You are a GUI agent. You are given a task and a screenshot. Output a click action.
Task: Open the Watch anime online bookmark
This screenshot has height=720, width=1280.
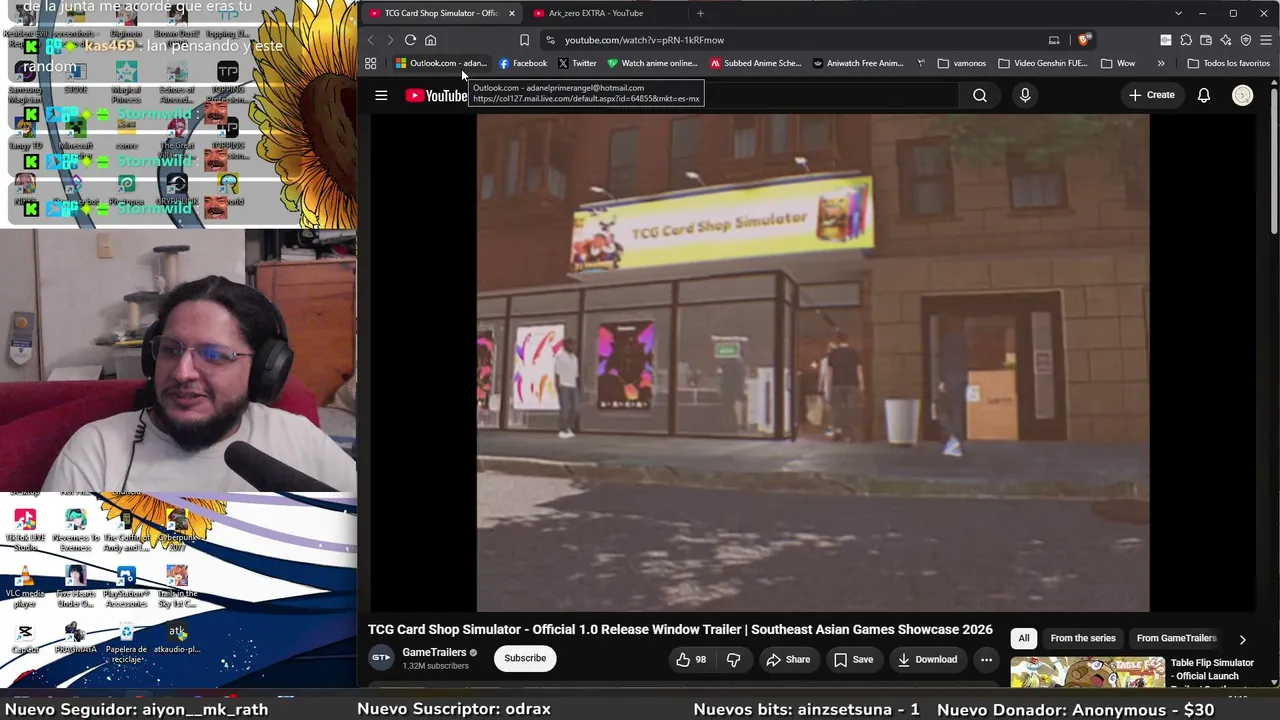(x=653, y=63)
